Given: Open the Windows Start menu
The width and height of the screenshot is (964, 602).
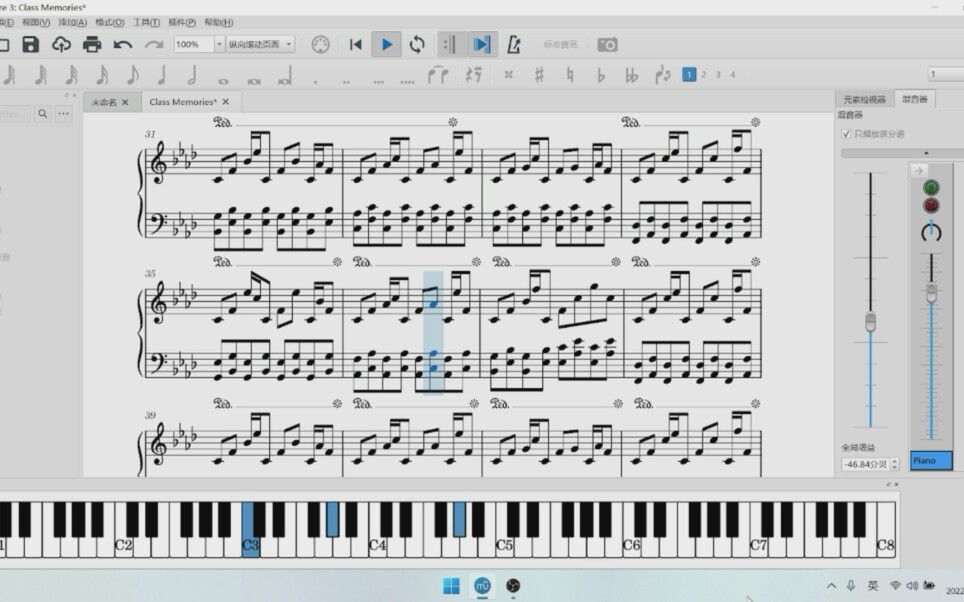Looking at the screenshot, I should point(451,585).
